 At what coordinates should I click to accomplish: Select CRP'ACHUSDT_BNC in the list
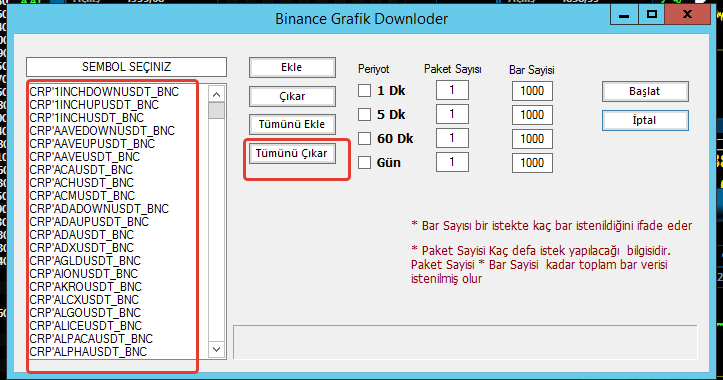pos(82,183)
